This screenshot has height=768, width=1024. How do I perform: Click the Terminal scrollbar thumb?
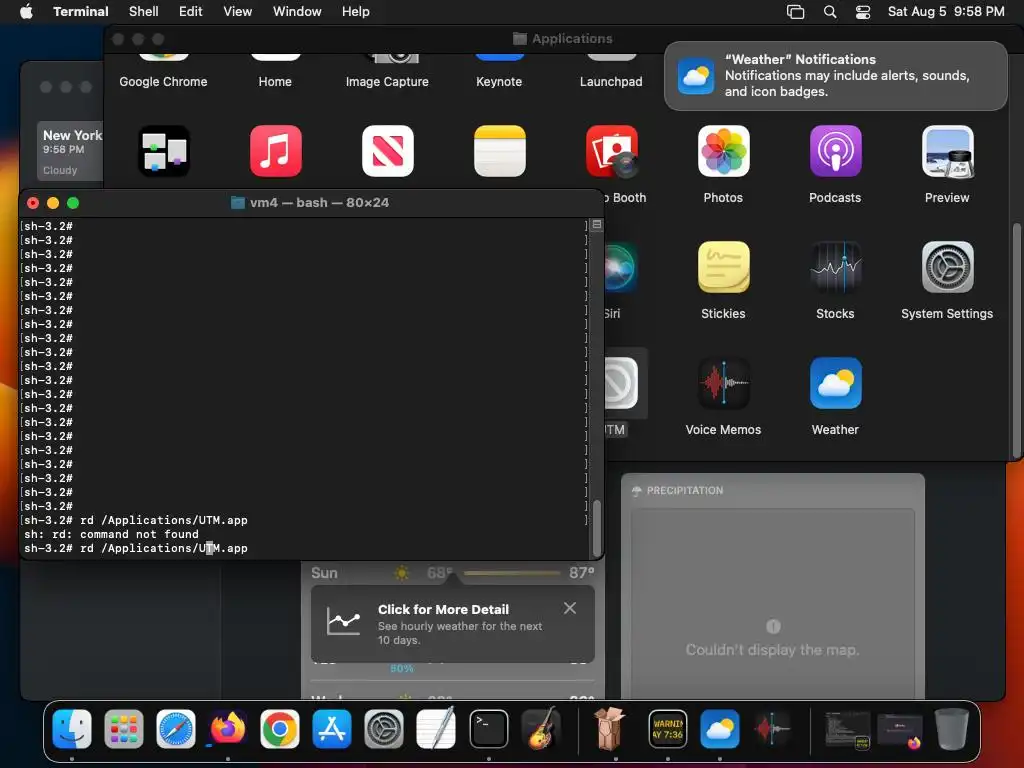pos(596,528)
